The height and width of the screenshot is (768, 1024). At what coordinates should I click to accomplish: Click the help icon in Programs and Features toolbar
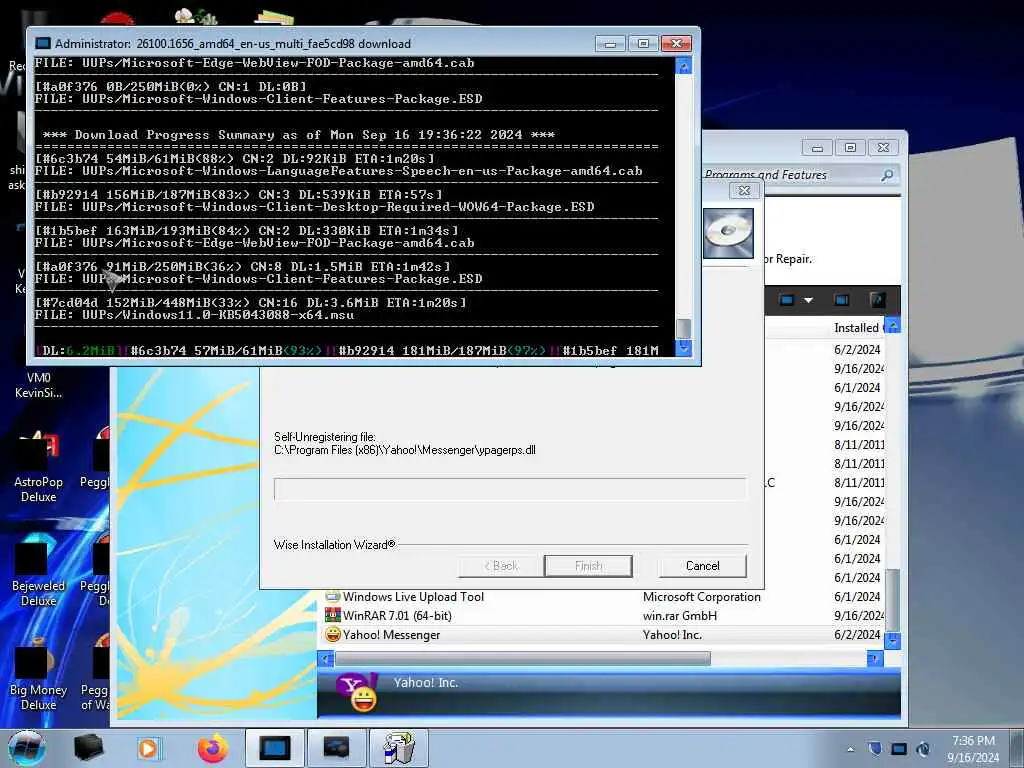tap(878, 300)
